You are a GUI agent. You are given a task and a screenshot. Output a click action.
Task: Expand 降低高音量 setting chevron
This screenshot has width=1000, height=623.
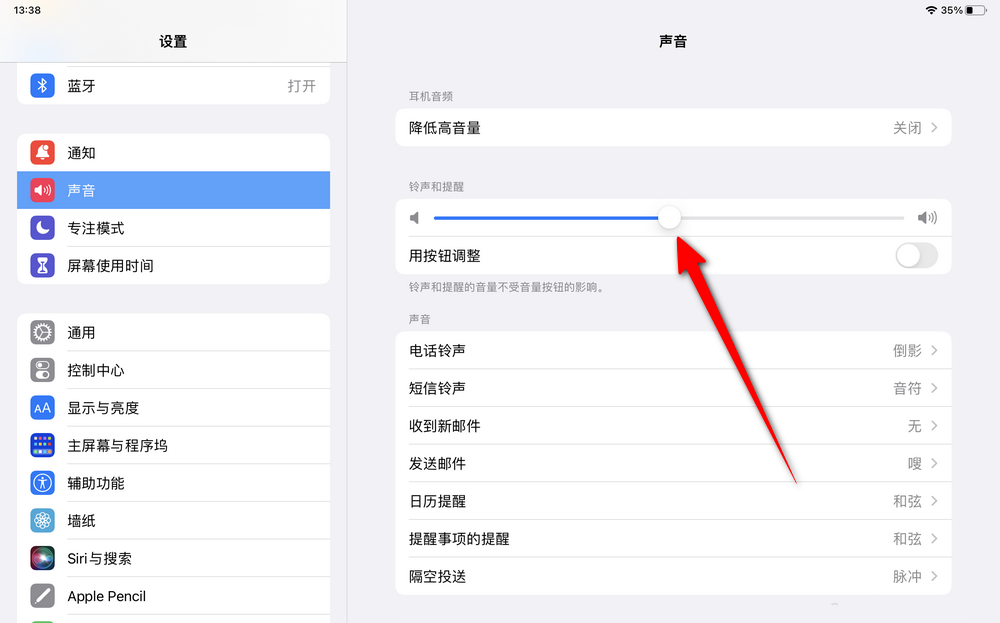[934, 128]
